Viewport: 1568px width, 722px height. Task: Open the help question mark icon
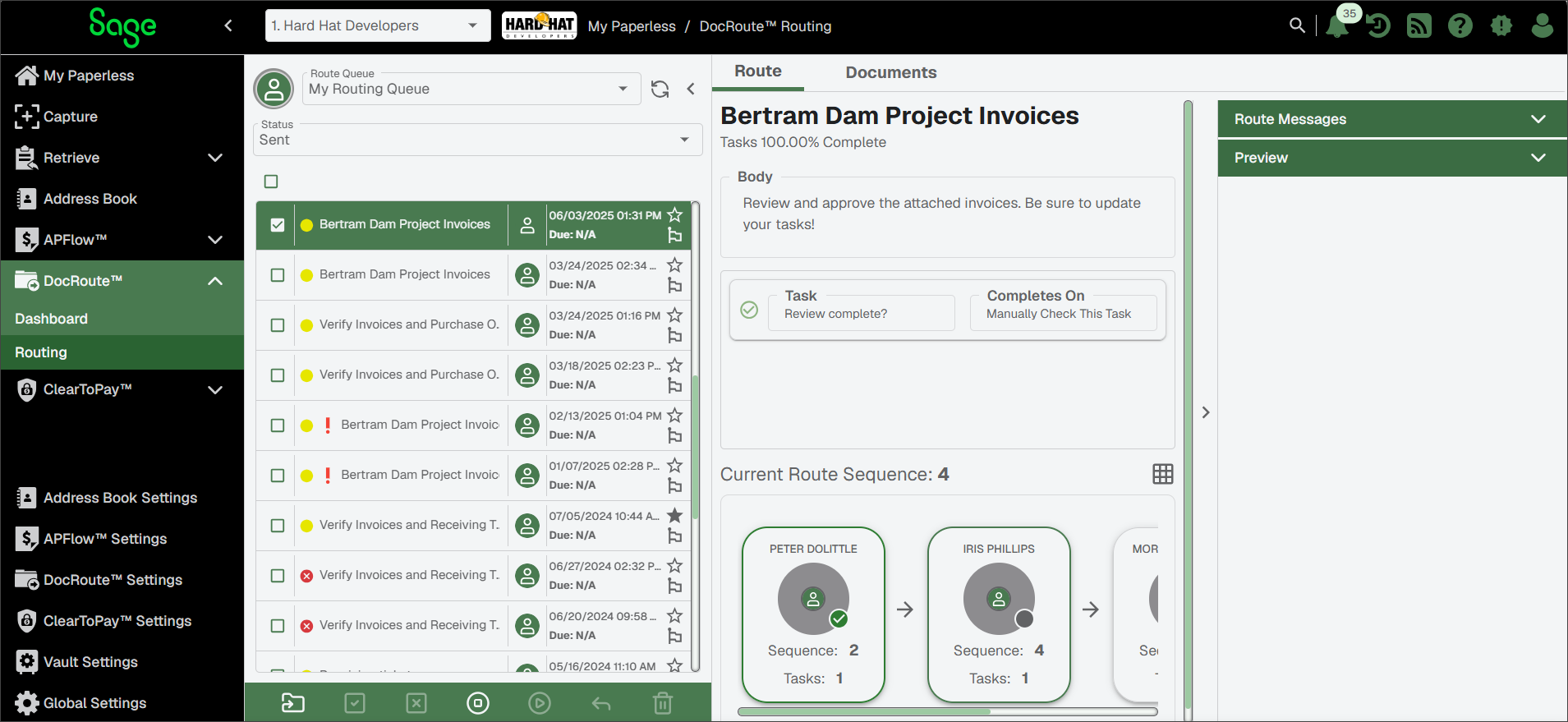[1460, 25]
